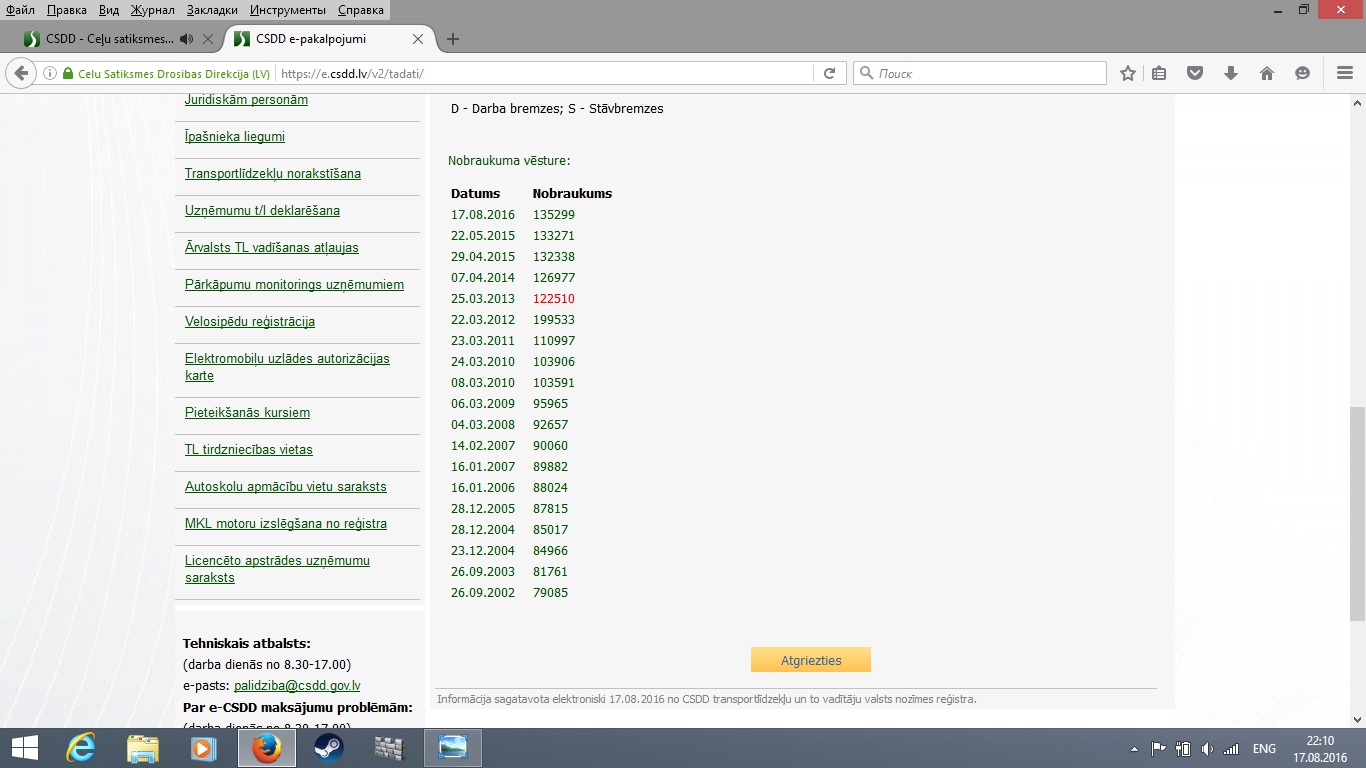
Task: Select the red mileage value 122510
Action: click(x=554, y=299)
